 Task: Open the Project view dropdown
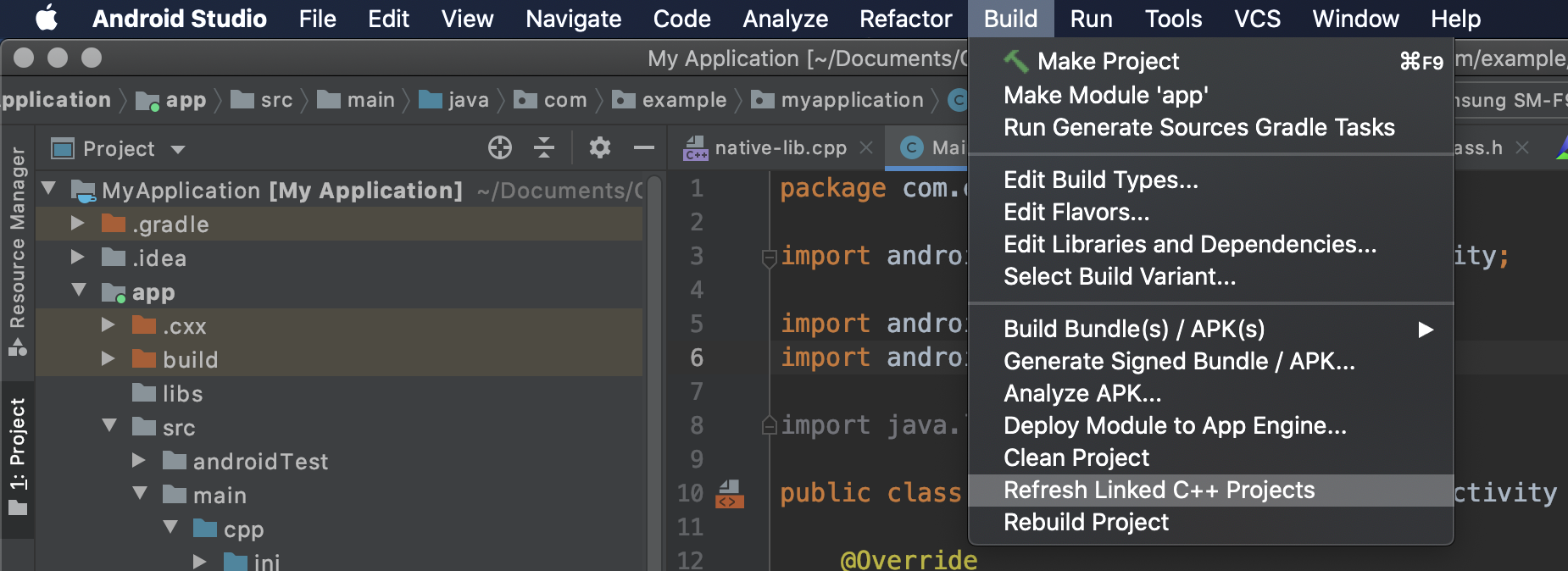coord(118,149)
